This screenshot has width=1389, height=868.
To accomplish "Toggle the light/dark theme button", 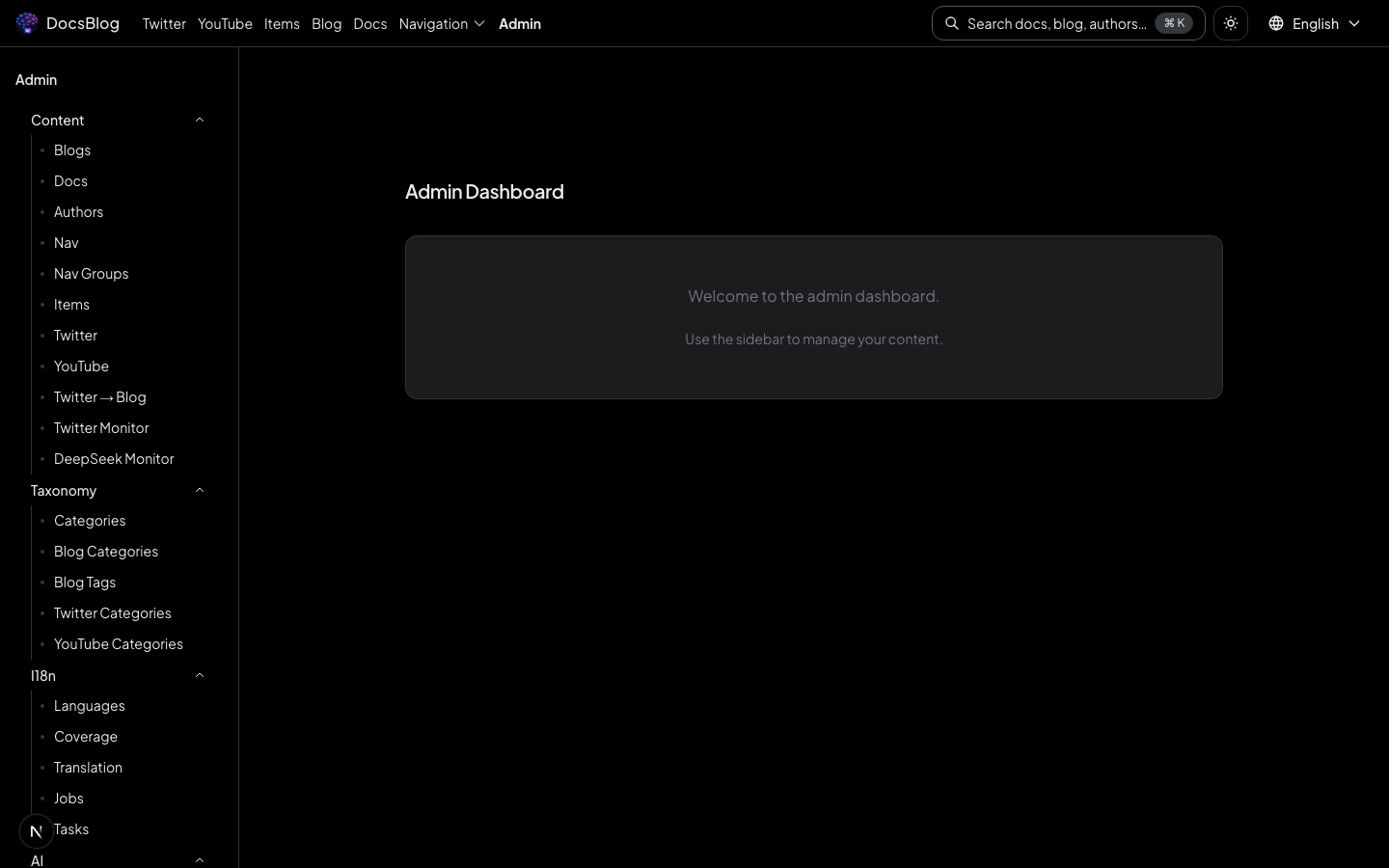I will (x=1231, y=23).
